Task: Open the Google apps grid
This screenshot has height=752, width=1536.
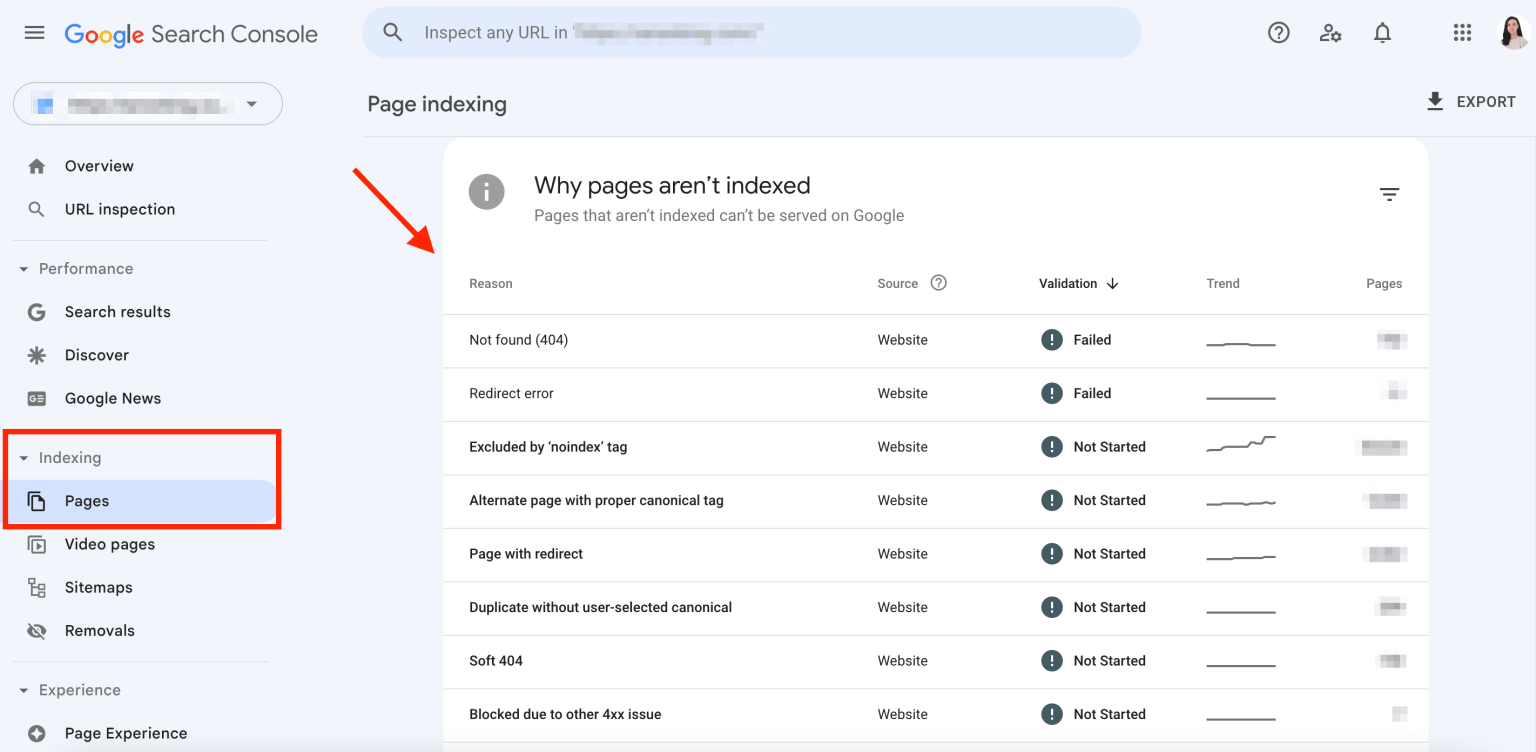Action: pos(1462,33)
